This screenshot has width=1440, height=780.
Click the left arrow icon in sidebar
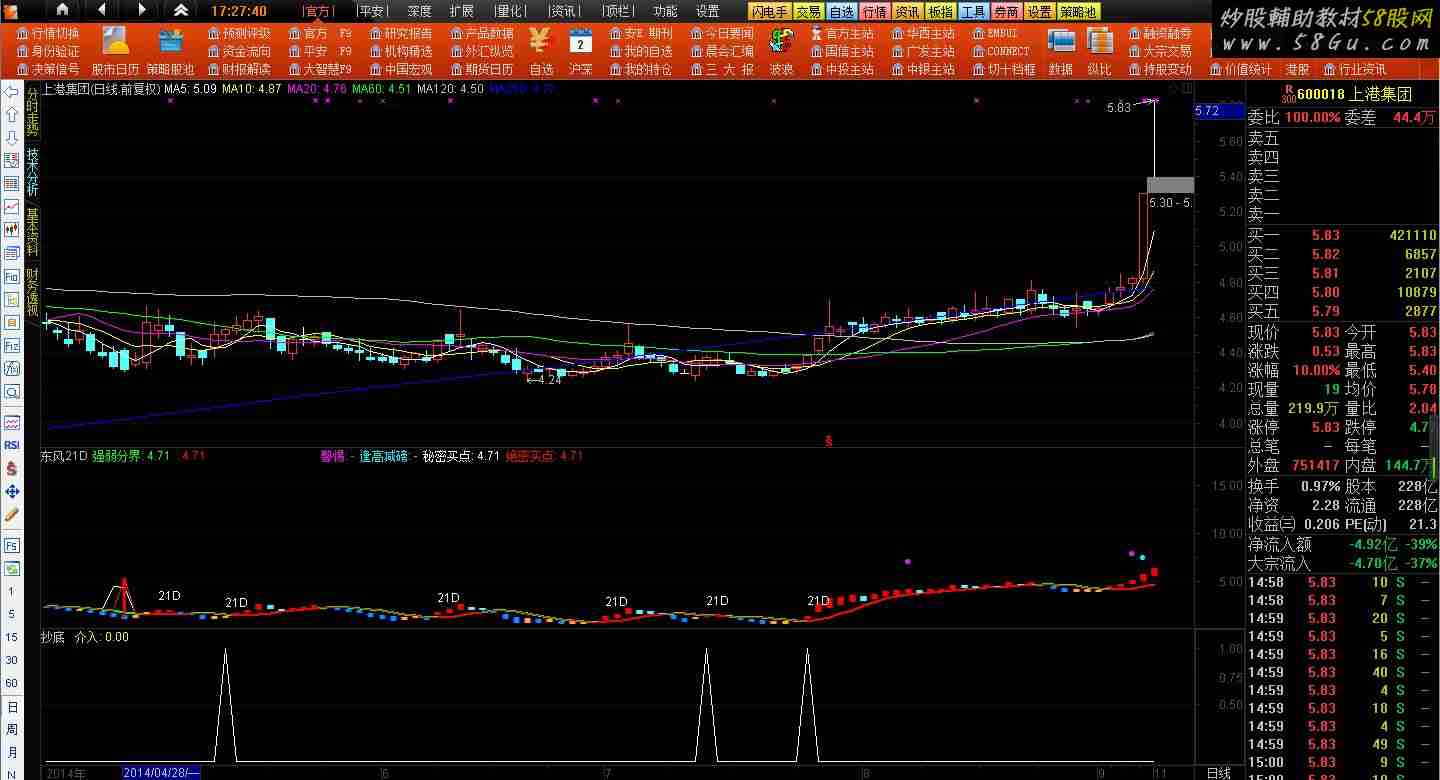[12, 92]
